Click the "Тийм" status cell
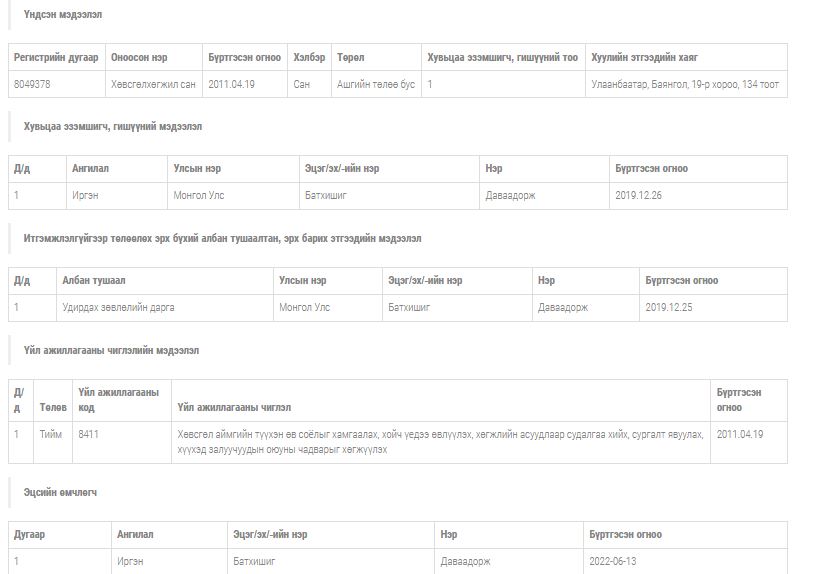Image resolution: width=815 pixels, height=574 pixels. click(x=51, y=434)
